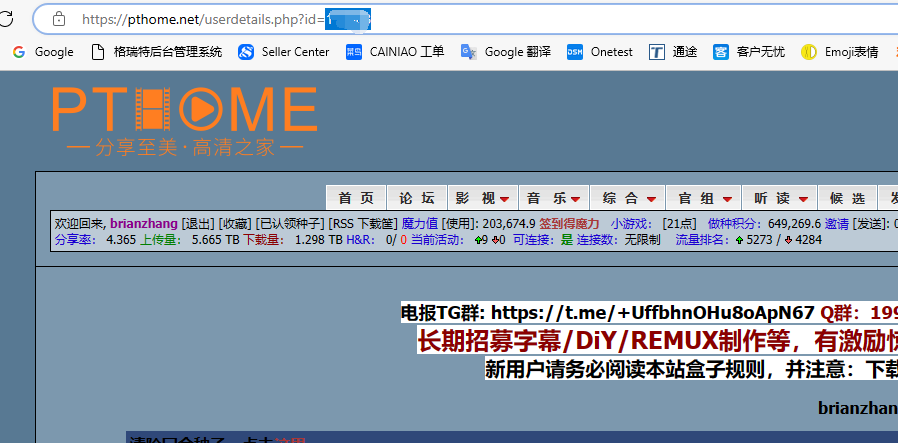This screenshot has height=443, width=898.
Task: Click the 签到得魔力 link
Action: (569, 224)
